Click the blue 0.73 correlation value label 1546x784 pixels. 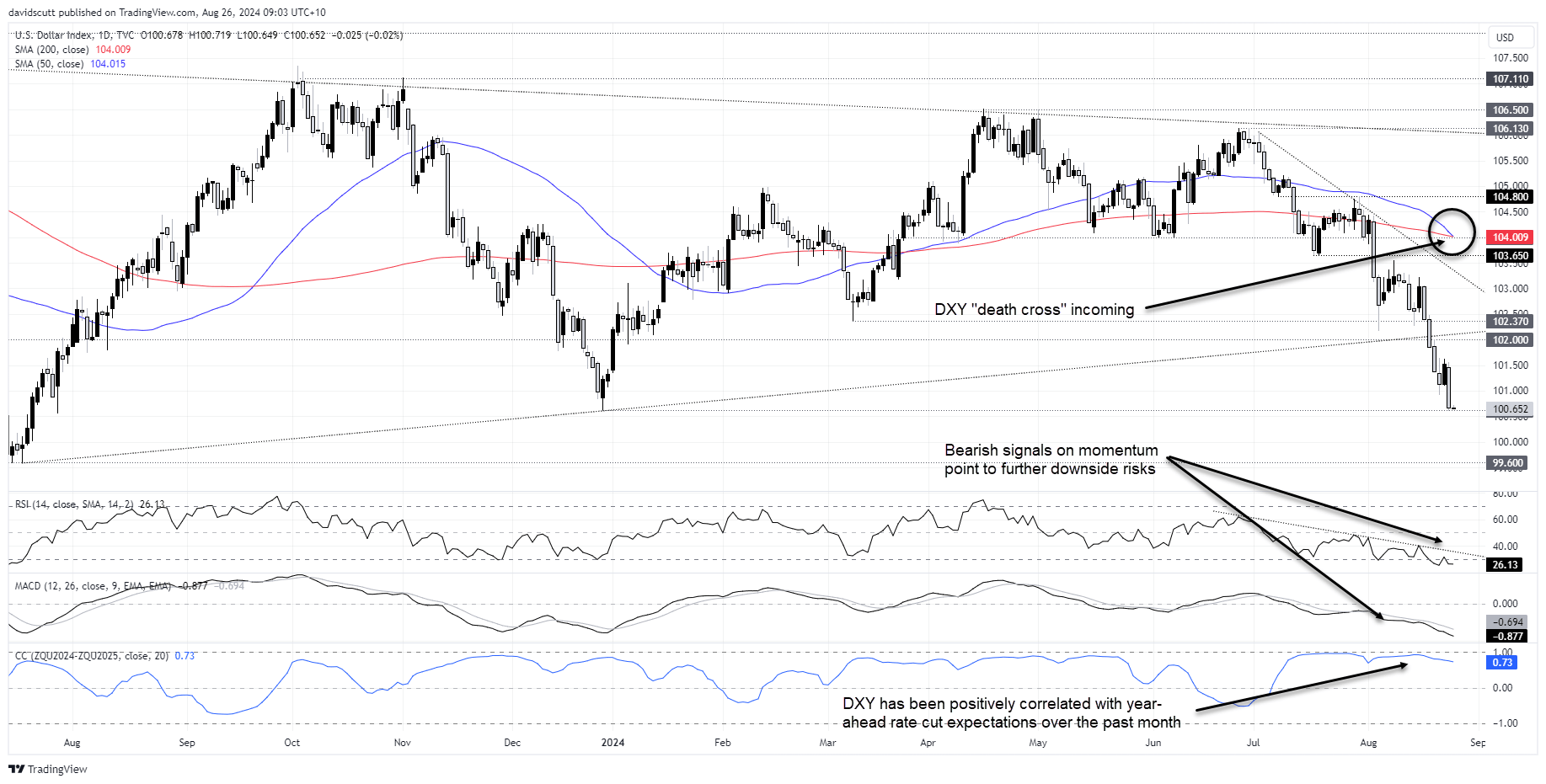(x=1502, y=663)
